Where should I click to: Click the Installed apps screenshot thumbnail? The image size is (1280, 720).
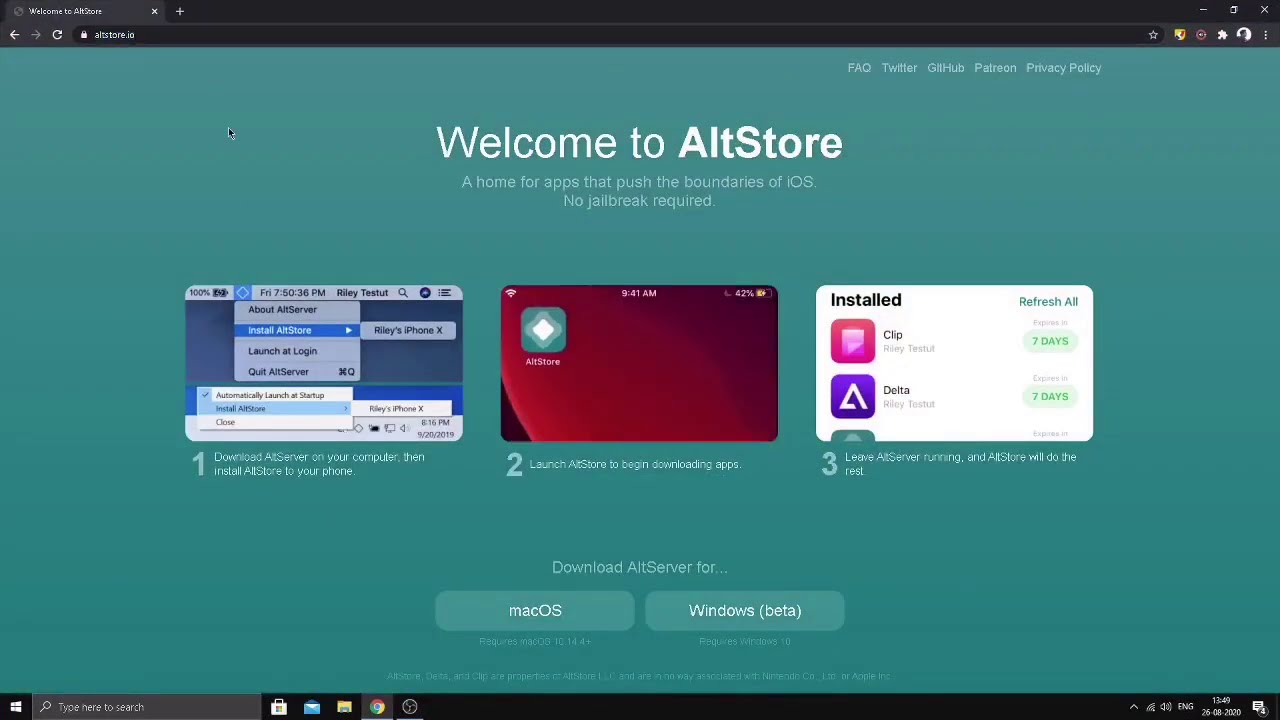(954, 363)
